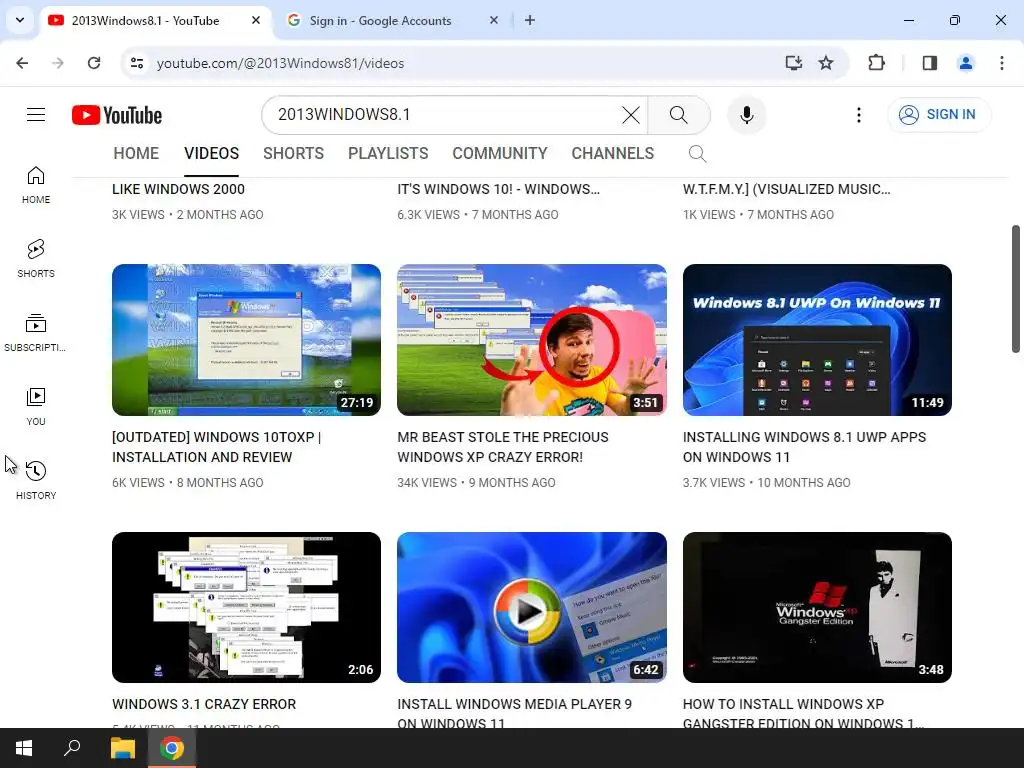This screenshot has width=1024, height=768.
Task: Click the Chrome taskbar icon
Action: [172, 748]
